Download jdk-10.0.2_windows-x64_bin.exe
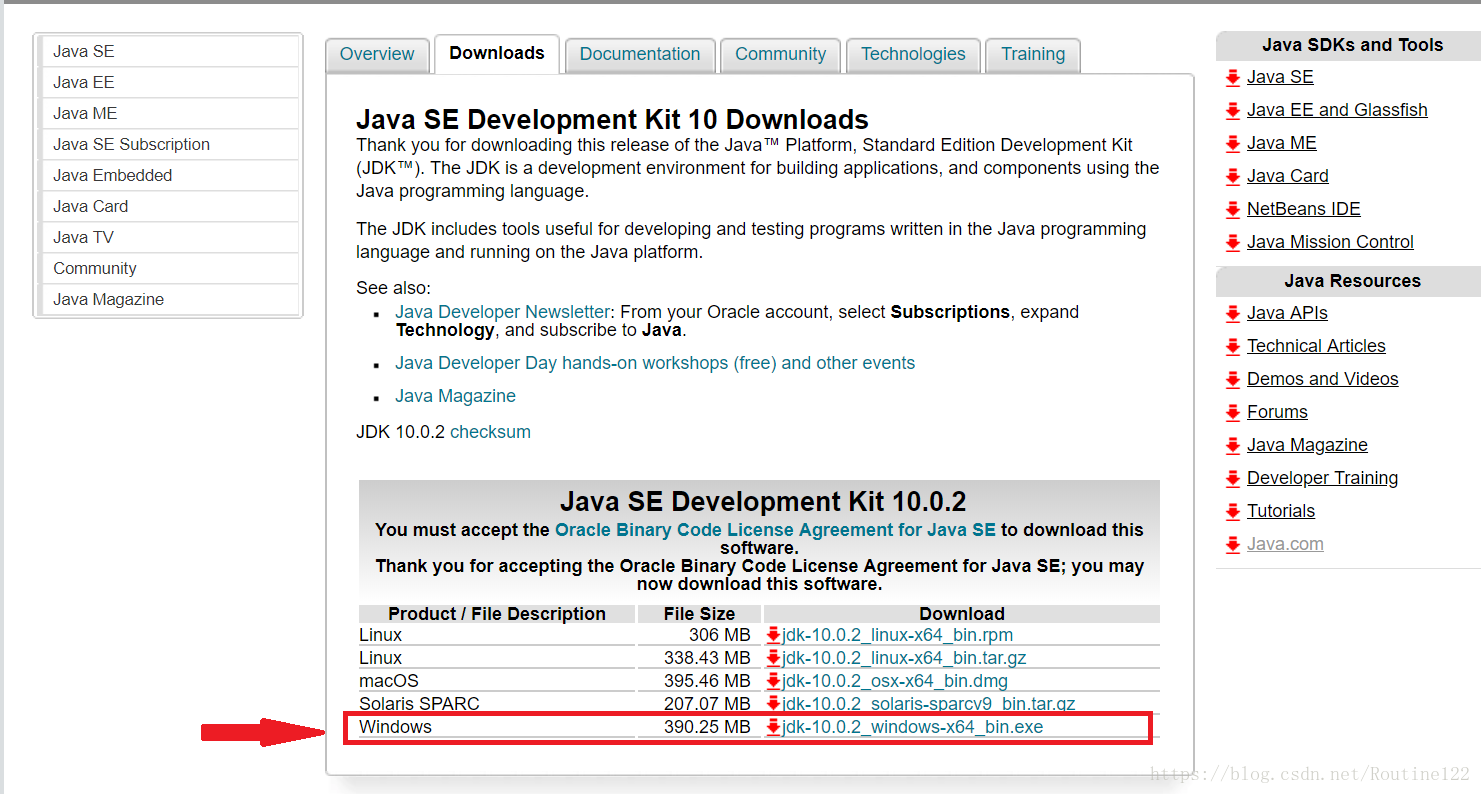The image size is (1481, 794). coord(912,727)
